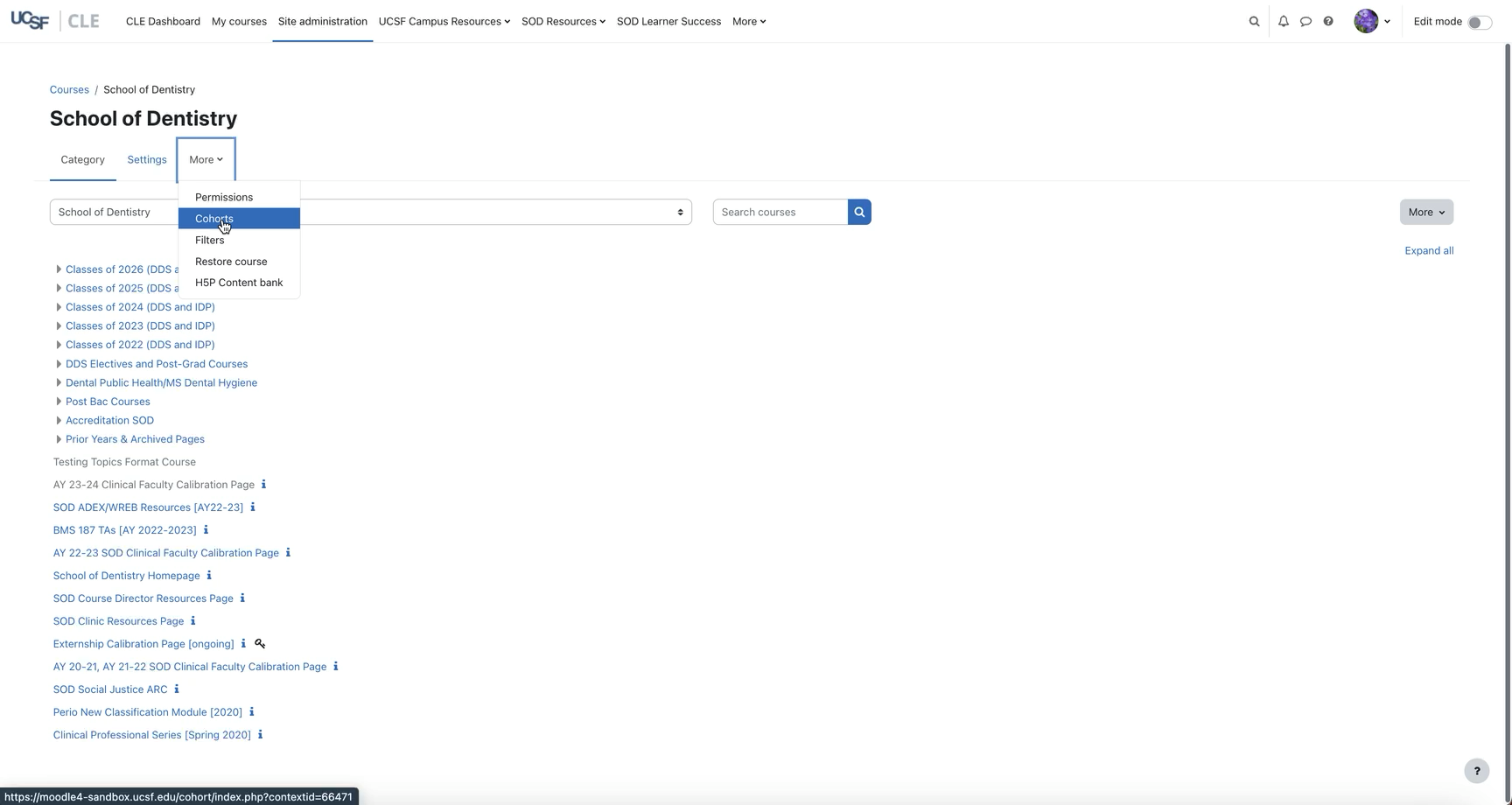Click the Expand all link
The width and height of the screenshot is (1512, 805).
[x=1429, y=250]
